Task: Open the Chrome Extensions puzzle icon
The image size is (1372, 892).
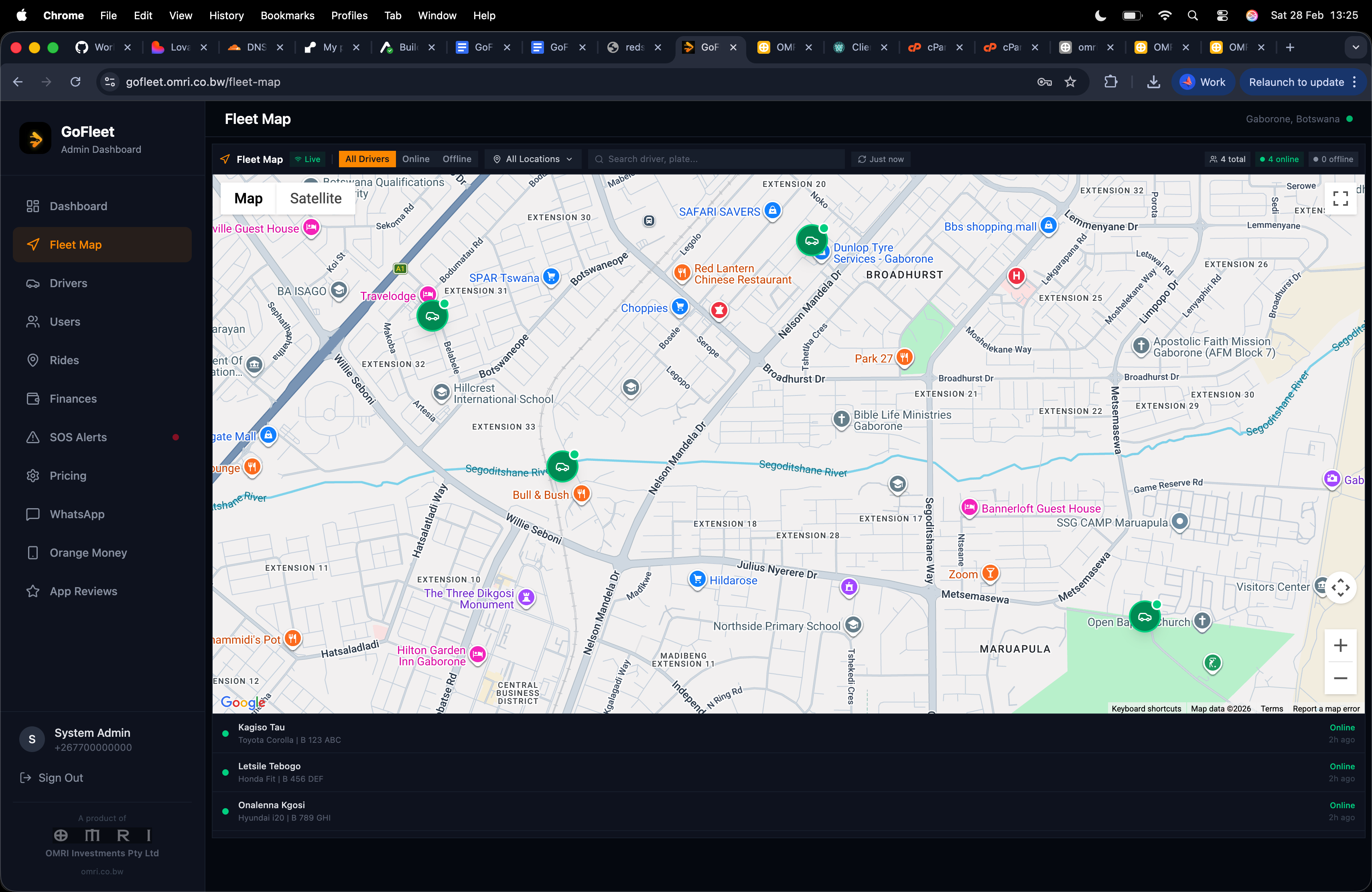Action: [1110, 82]
